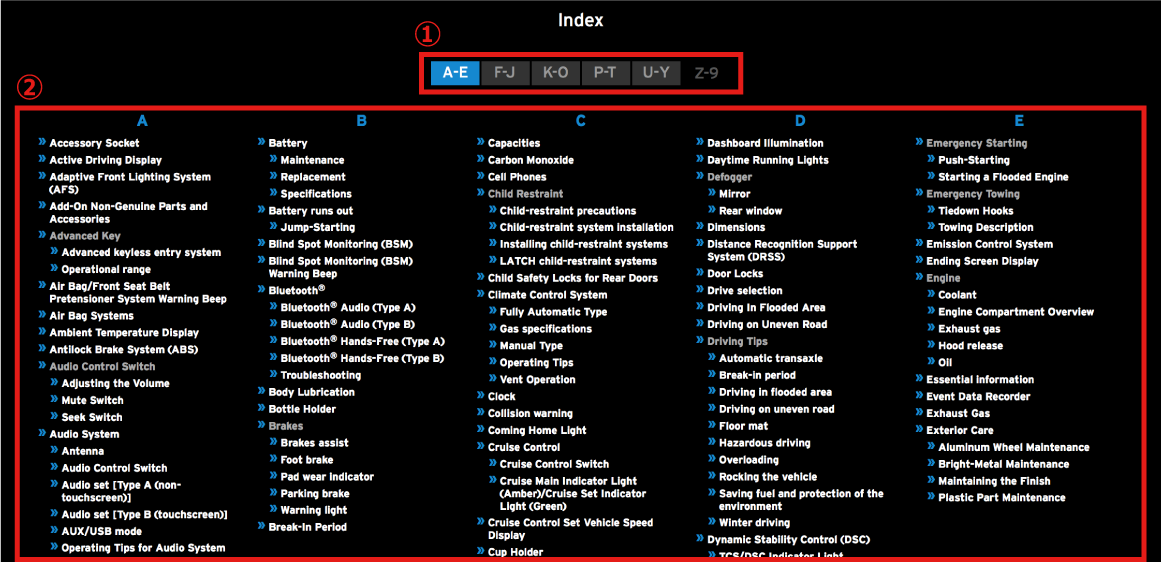Open Blind Spot Monitoring (BSM) entry
This screenshot has height=562, width=1161.
340,244
